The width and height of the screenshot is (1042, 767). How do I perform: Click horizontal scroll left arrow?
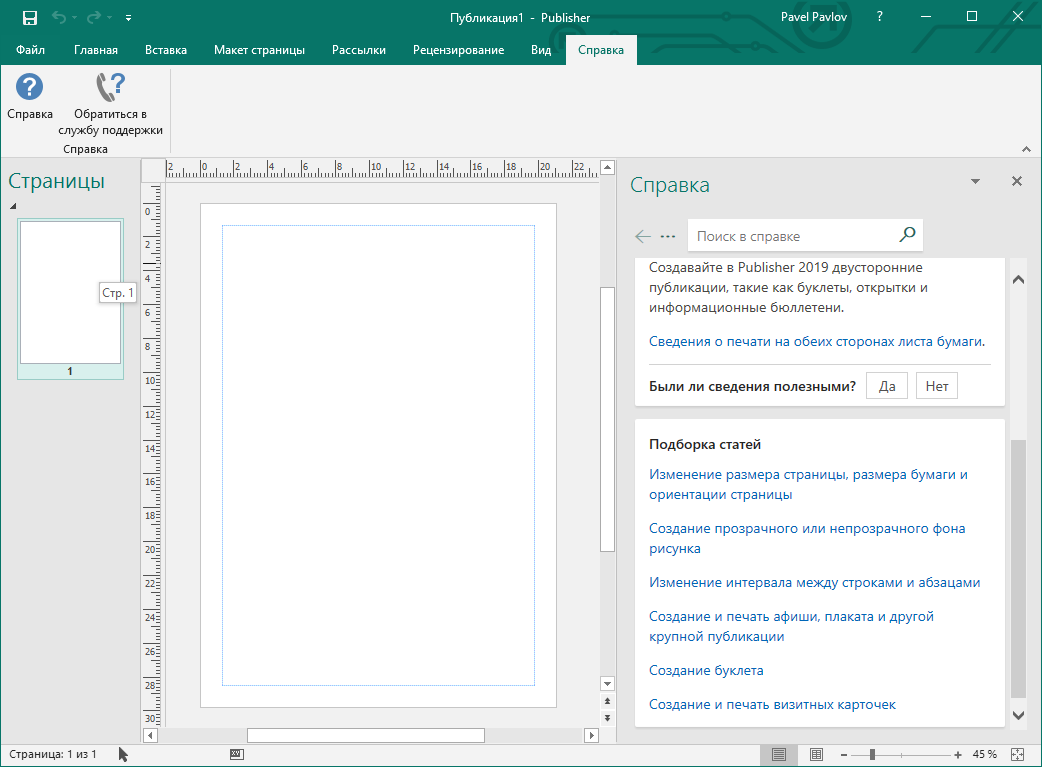click(150, 735)
